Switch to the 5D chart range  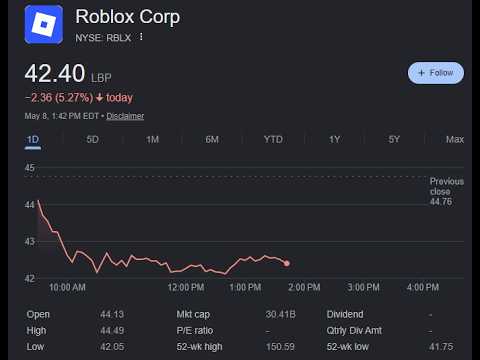pos(92,139)
